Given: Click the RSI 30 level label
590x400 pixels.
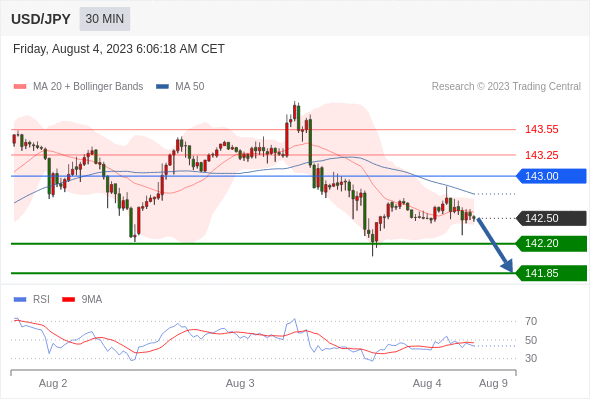Looking at the screenshot, I should point(531,358).
